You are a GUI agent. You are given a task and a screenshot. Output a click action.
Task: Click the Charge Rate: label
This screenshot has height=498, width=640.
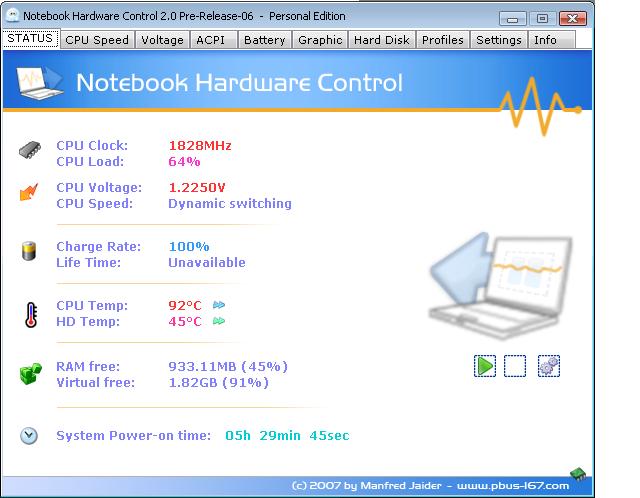[x=98, y=247]
